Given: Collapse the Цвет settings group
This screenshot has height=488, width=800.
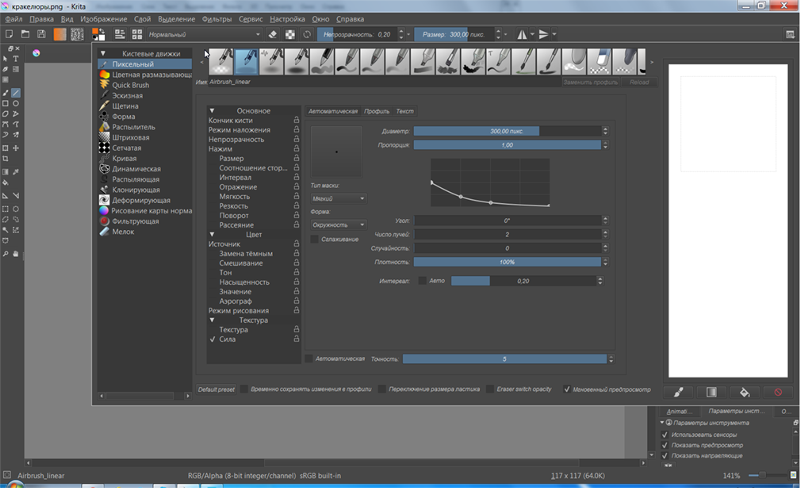Looking at the screenshot, I should pos(212,234).
